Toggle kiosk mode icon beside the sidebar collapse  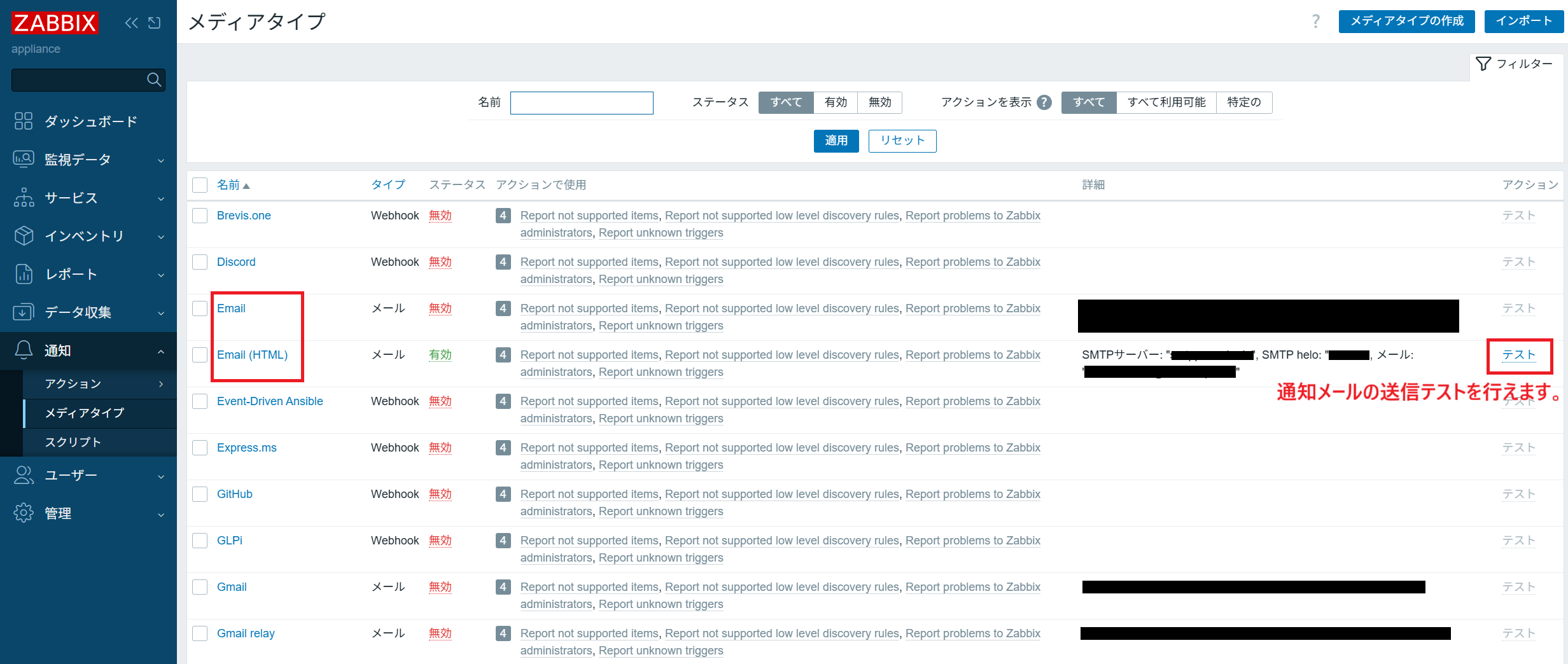click(155, 23)
